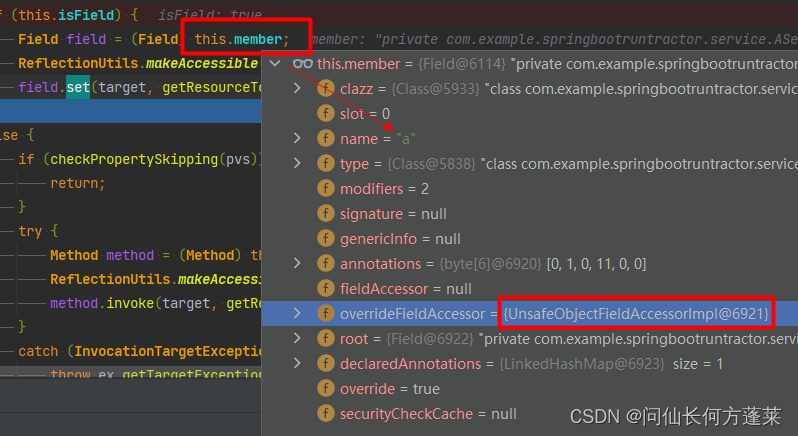Click the field icon next to override
798x436 pixels.
pyautogui.click(x=326, y=388)
